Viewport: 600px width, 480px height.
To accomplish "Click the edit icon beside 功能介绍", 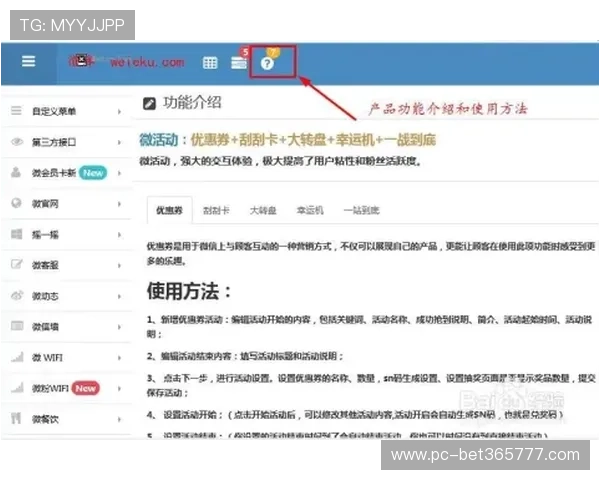I will coord(149,103).
